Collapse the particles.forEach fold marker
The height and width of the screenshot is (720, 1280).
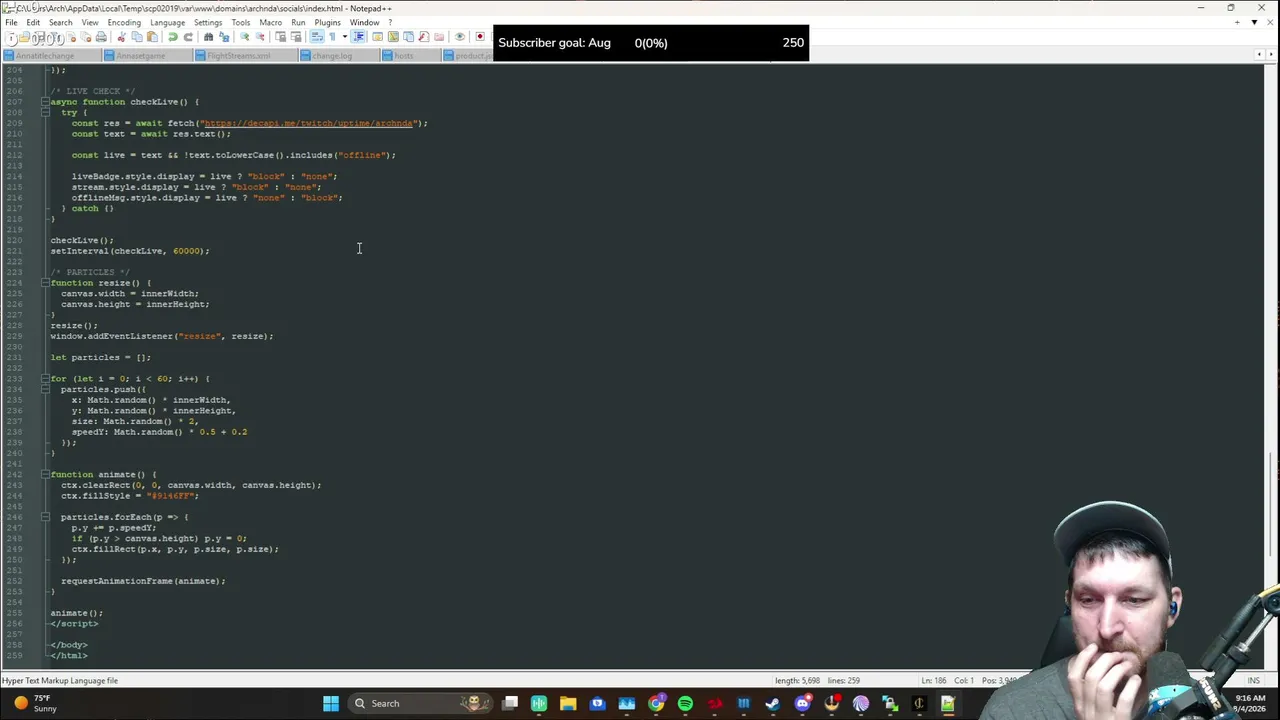coord(45,517)
